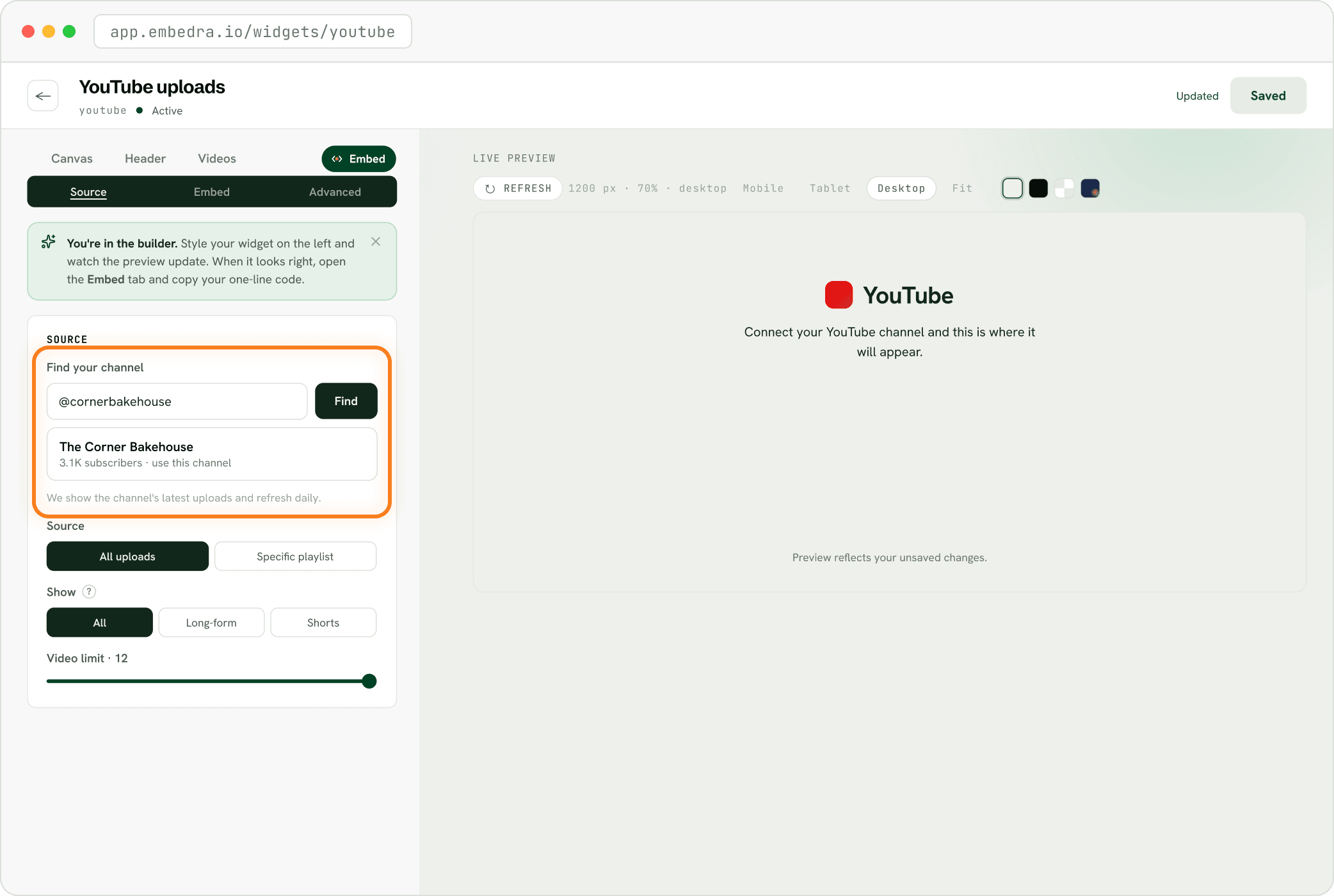Choose the light preview background swatch
1334x896 pixels.
tap(1013, 188)
